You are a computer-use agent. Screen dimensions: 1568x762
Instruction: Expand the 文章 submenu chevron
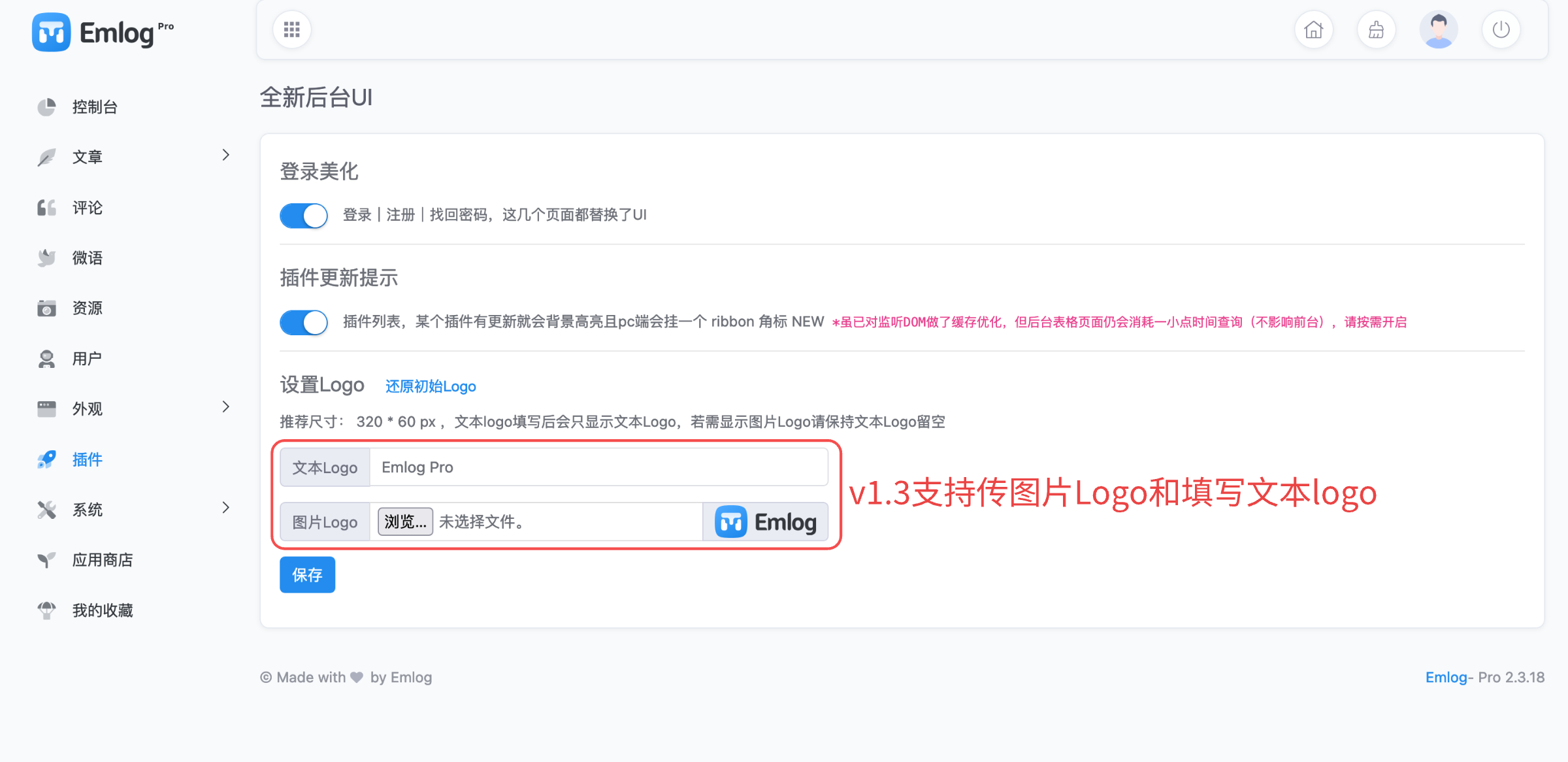point(225,156)
